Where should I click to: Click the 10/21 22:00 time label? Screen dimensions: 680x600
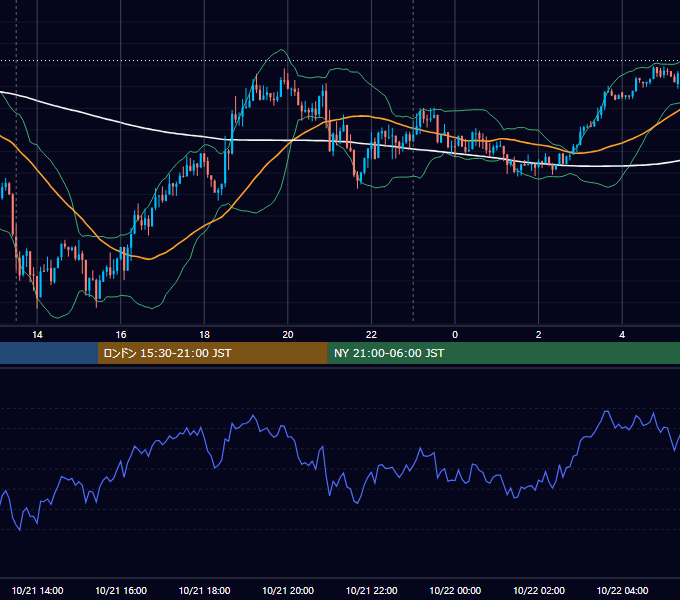coord(371,590)
